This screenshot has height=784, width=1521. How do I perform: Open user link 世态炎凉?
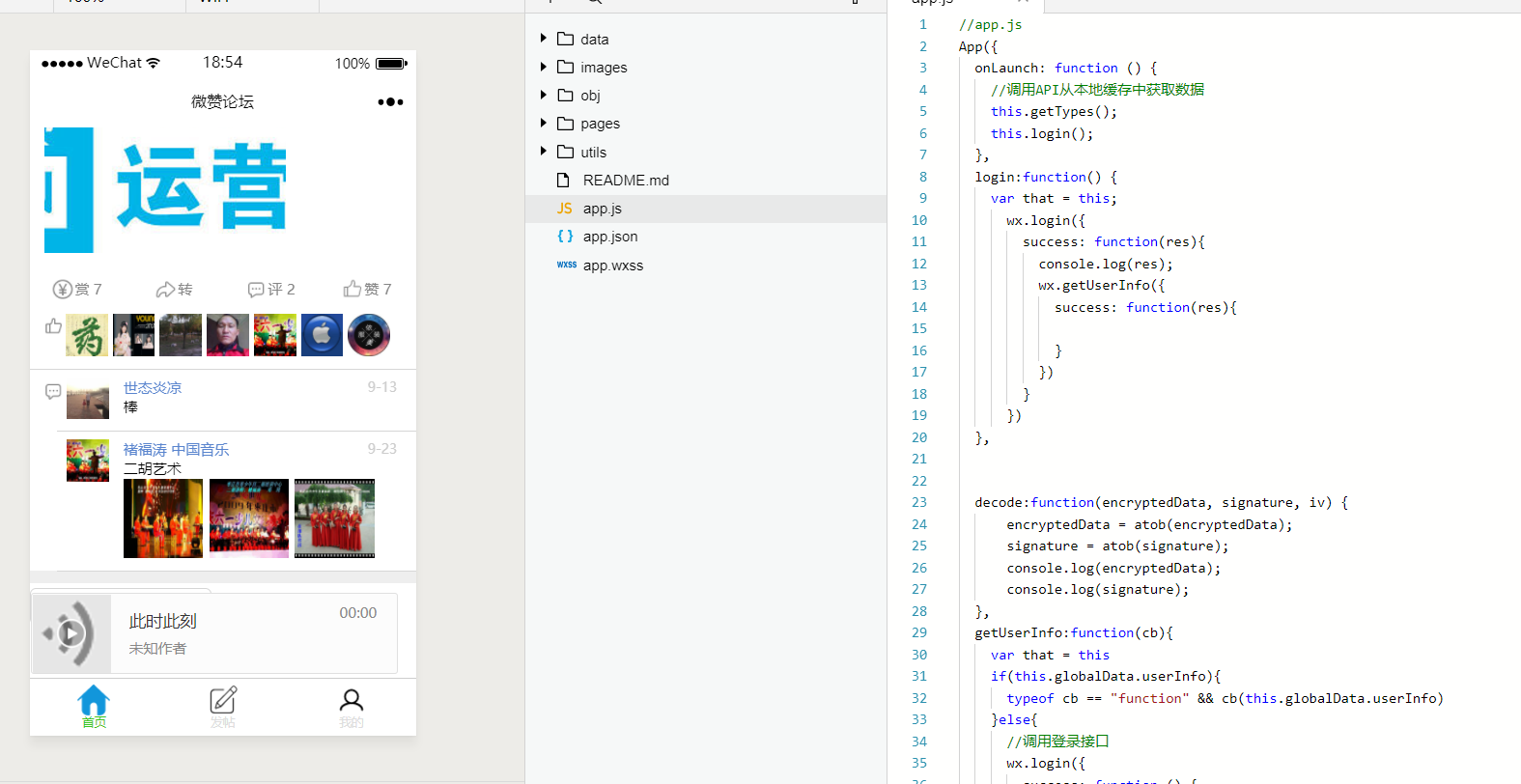[153, 387]
